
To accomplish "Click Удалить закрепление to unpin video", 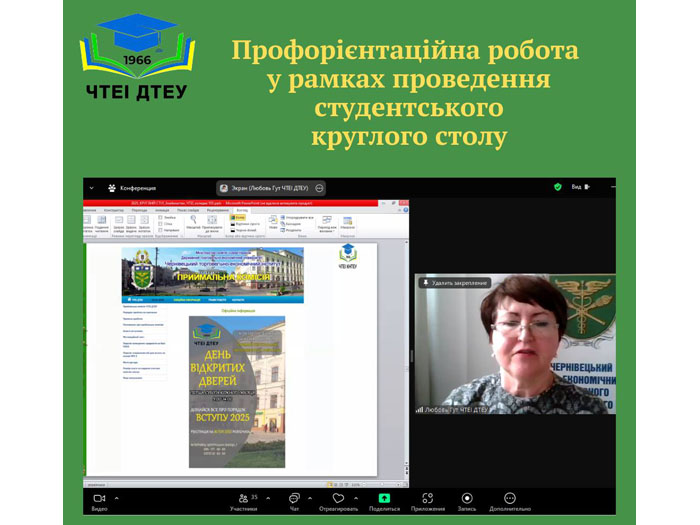I will 458,283.
